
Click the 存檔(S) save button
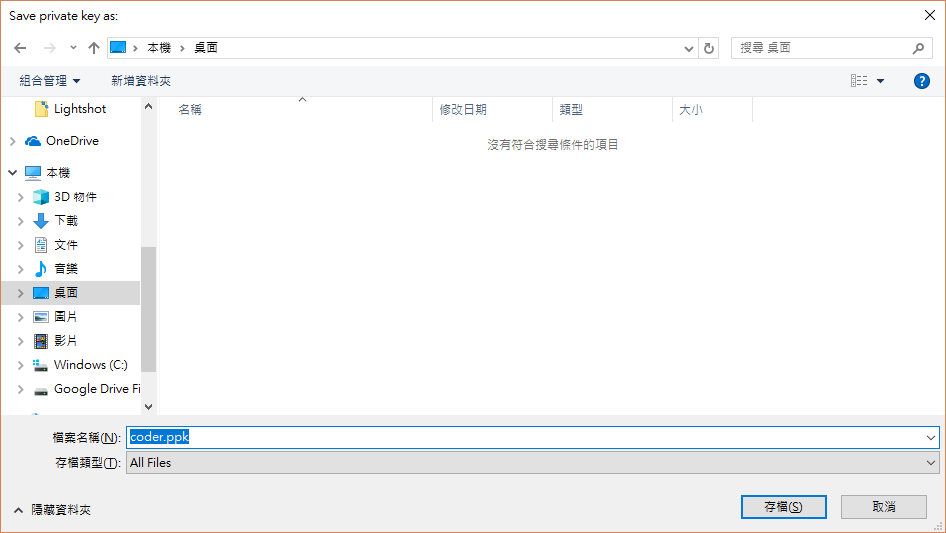click(784, 507)
